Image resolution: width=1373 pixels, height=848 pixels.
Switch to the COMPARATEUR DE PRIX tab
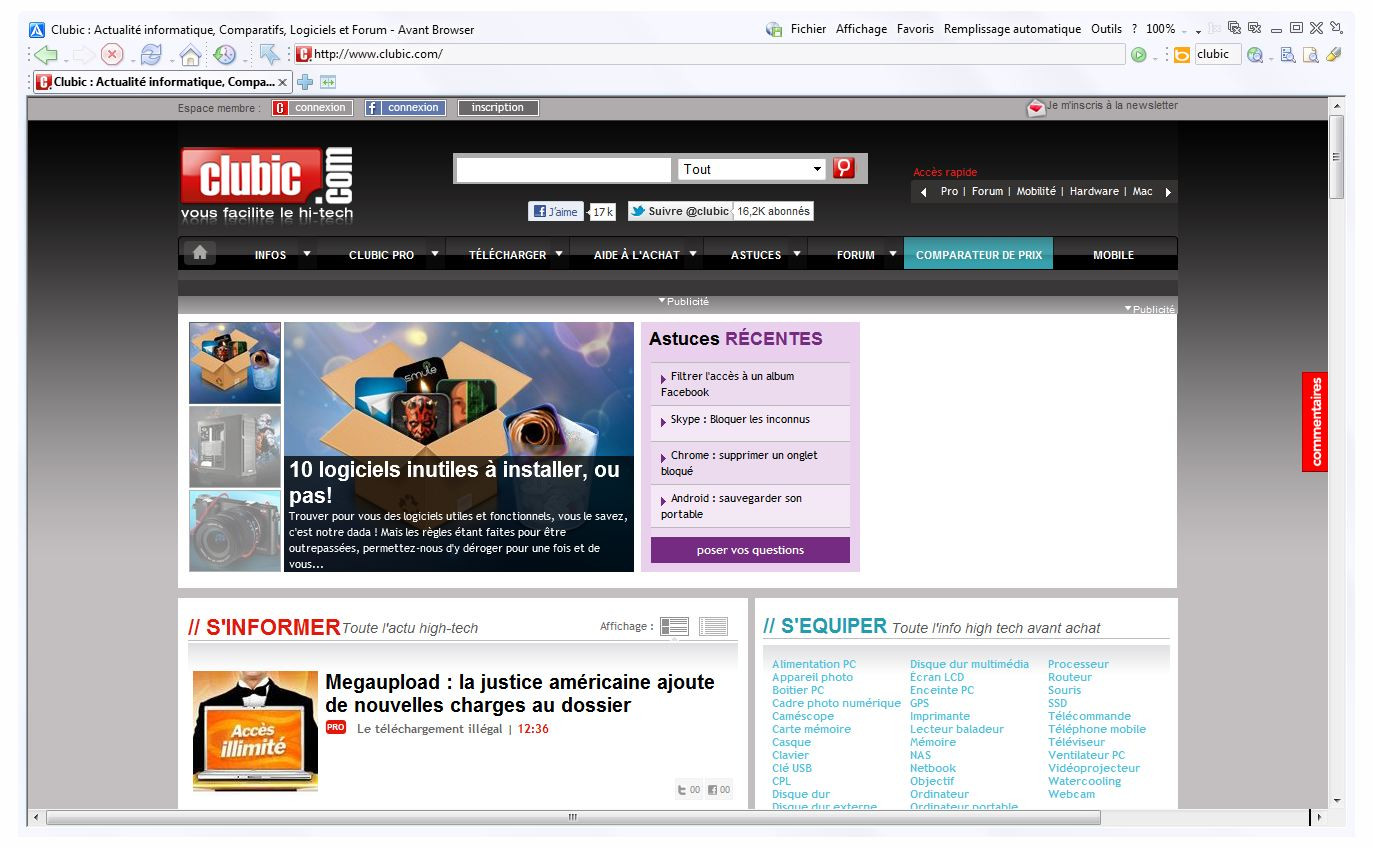[x=978, y=254]
